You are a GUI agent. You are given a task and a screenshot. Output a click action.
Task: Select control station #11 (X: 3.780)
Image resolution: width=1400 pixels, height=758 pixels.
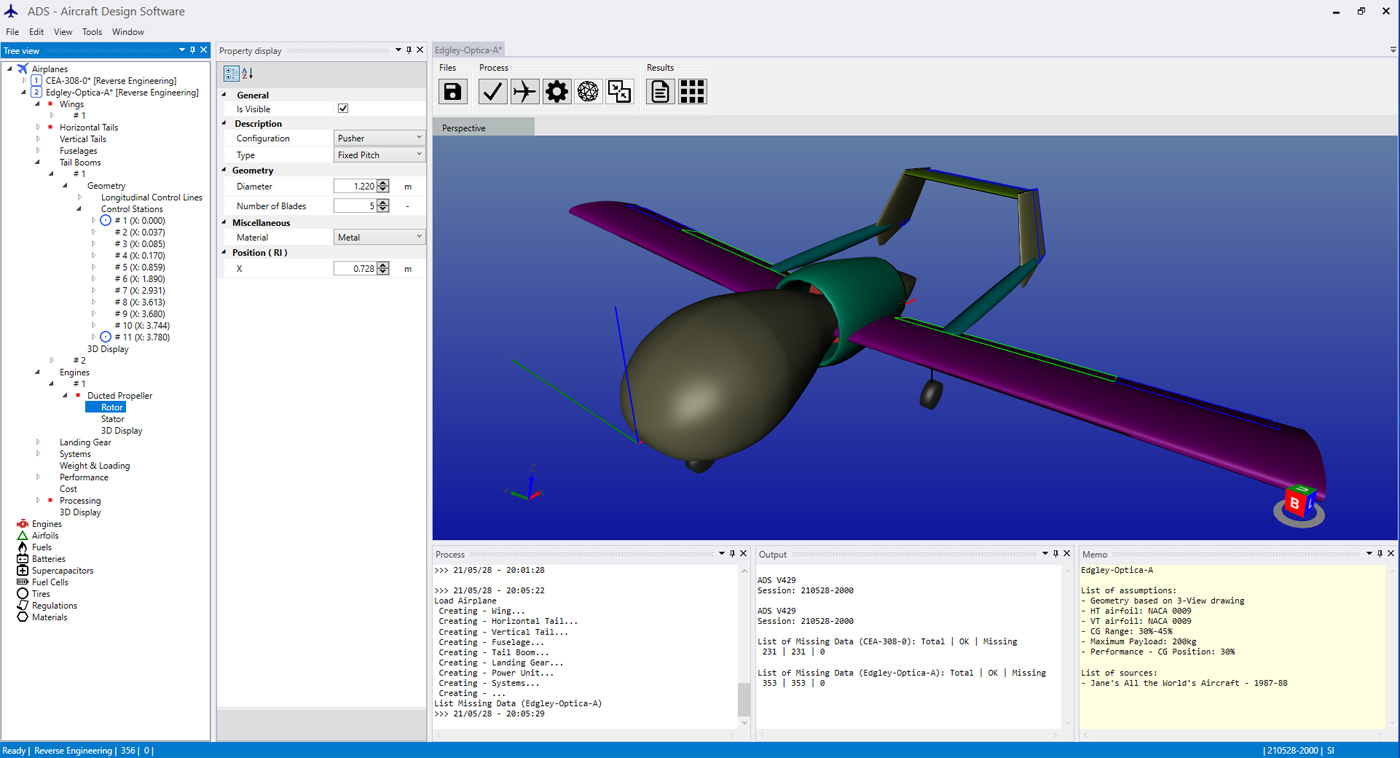pyautogui.click(x=142, y=337)
